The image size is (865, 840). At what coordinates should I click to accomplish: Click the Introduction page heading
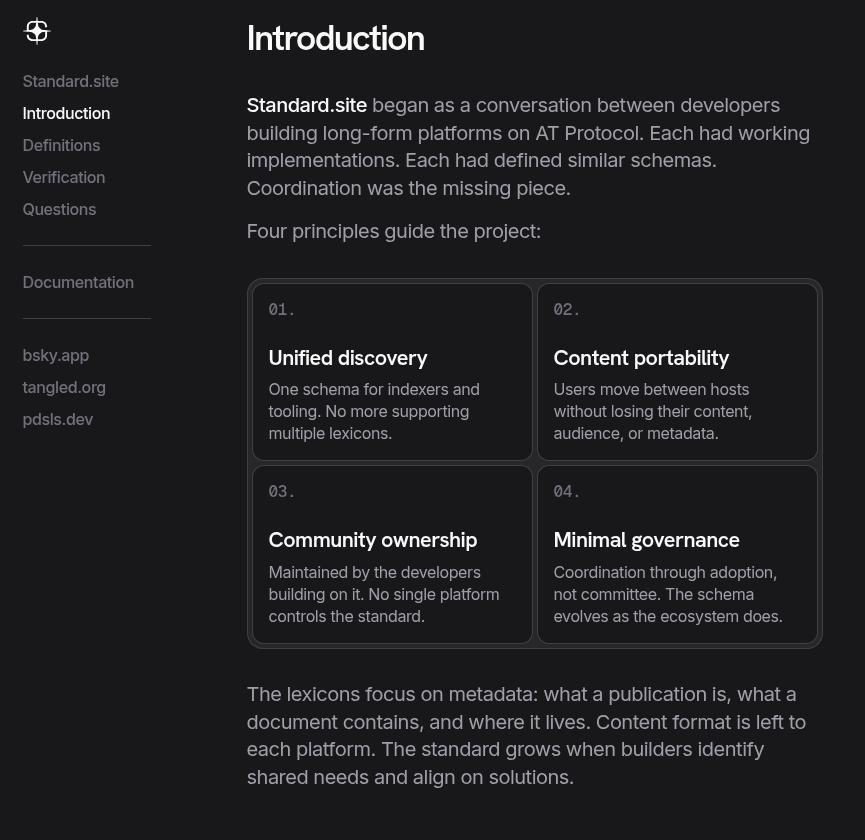tap(335, 38)
